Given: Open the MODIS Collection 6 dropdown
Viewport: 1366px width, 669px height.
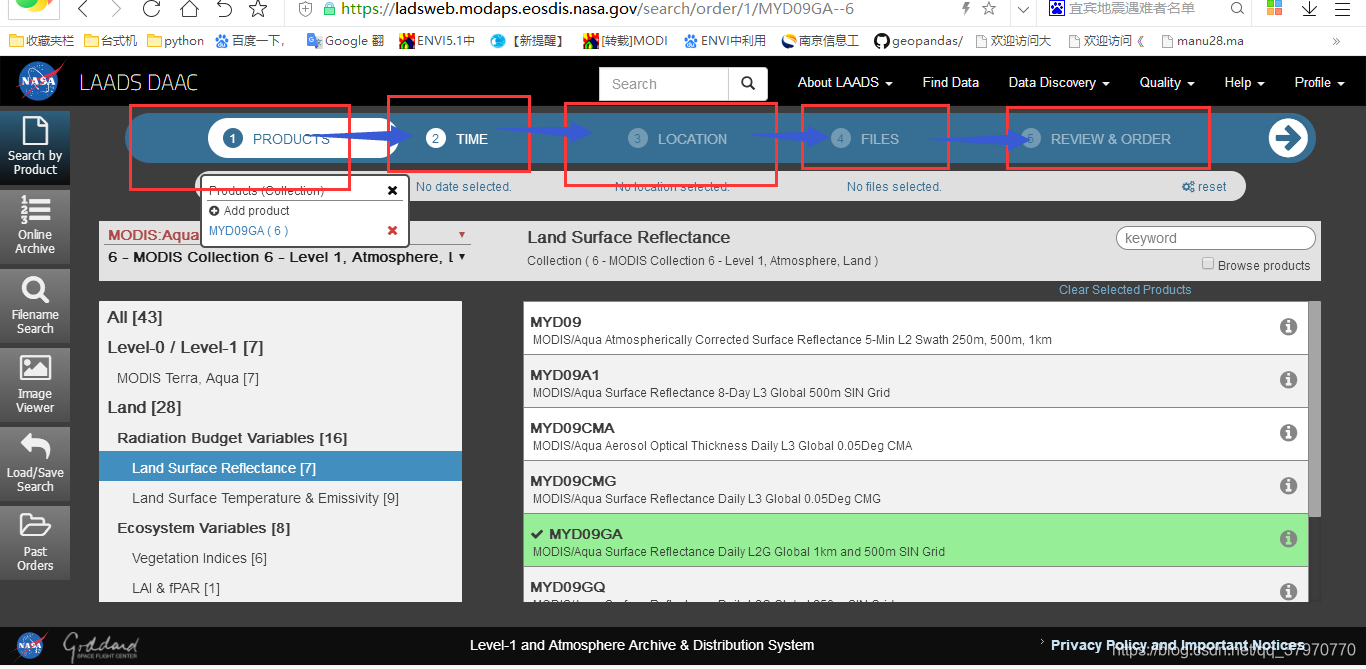Looking at the screenshot, I should pos(286,257).
